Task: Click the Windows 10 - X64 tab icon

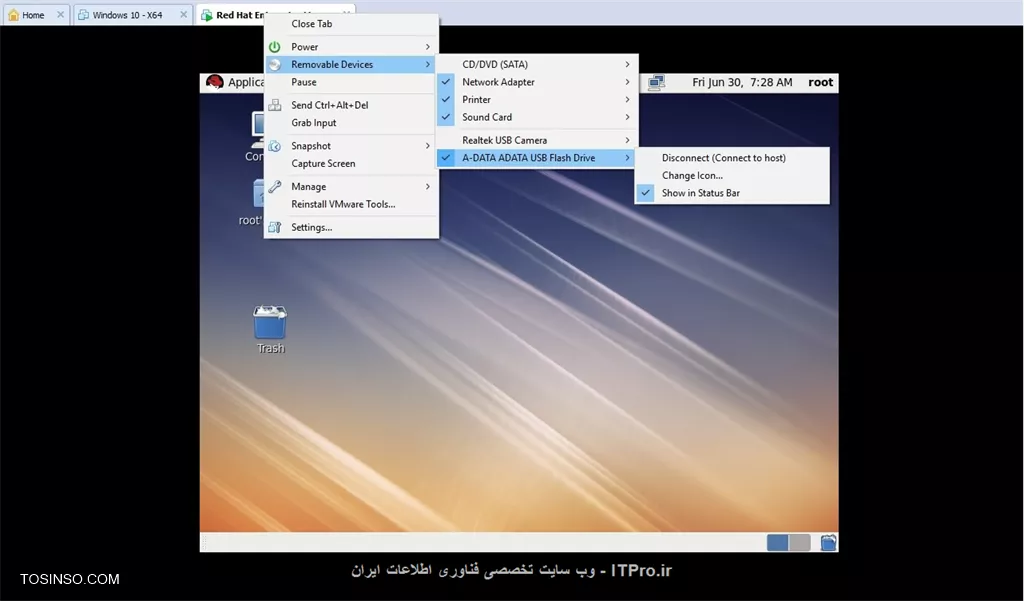Action: [x=84, y=15]
